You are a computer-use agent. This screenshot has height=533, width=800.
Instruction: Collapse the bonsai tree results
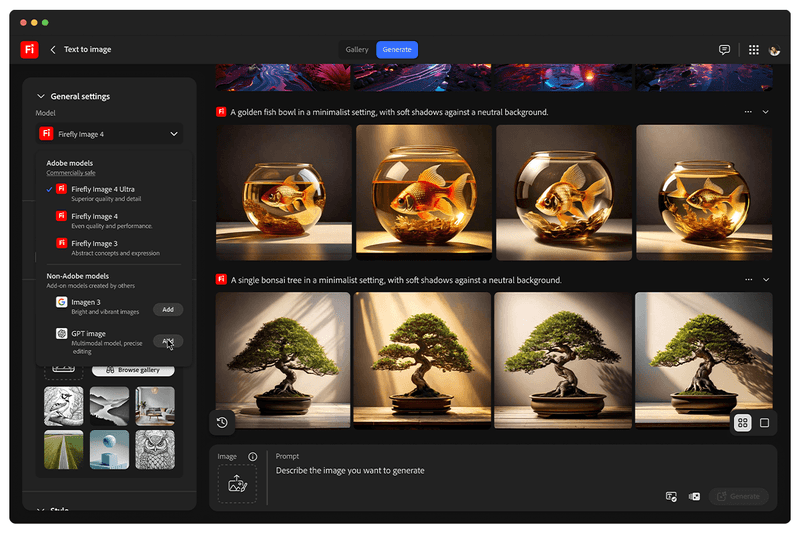pyautogui.click(x=766, y=280)
